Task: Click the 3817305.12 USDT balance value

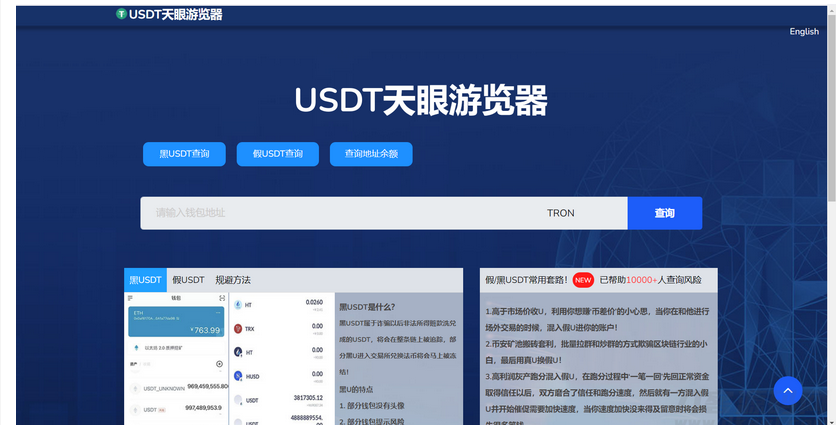Action: click(x=308, y=398)
